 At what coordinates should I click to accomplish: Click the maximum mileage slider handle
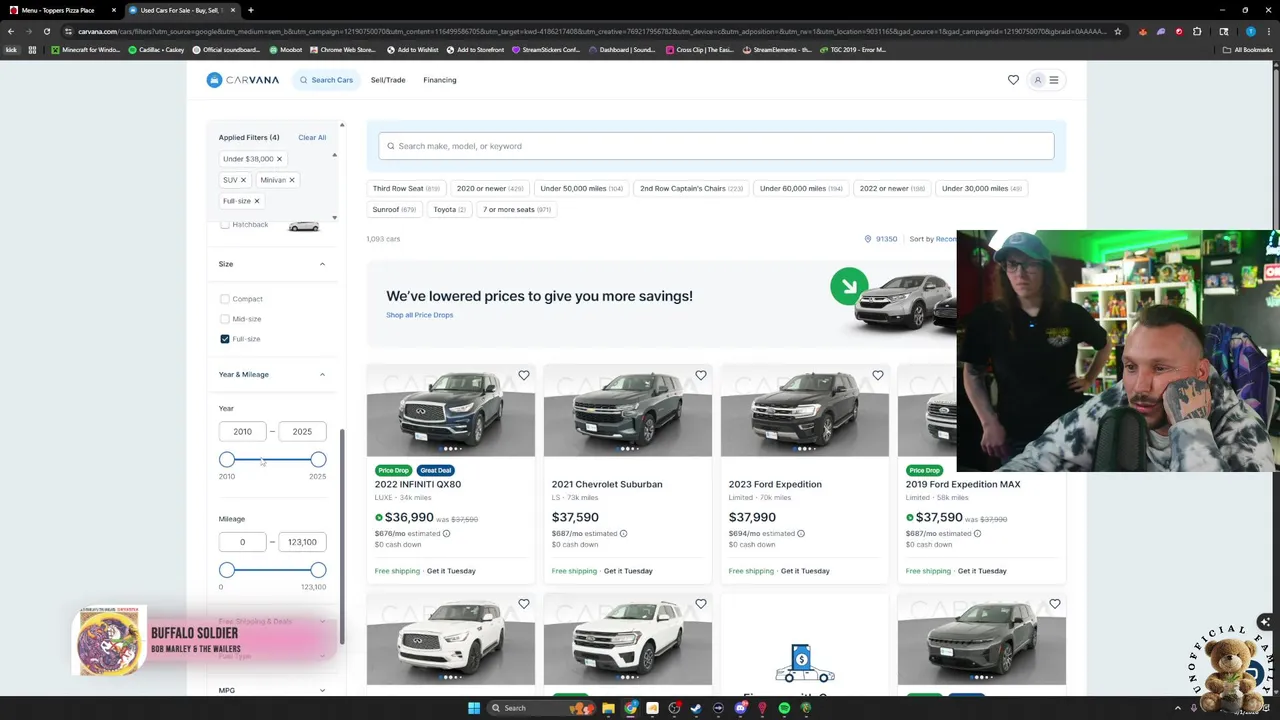click(x=318, y=570)
